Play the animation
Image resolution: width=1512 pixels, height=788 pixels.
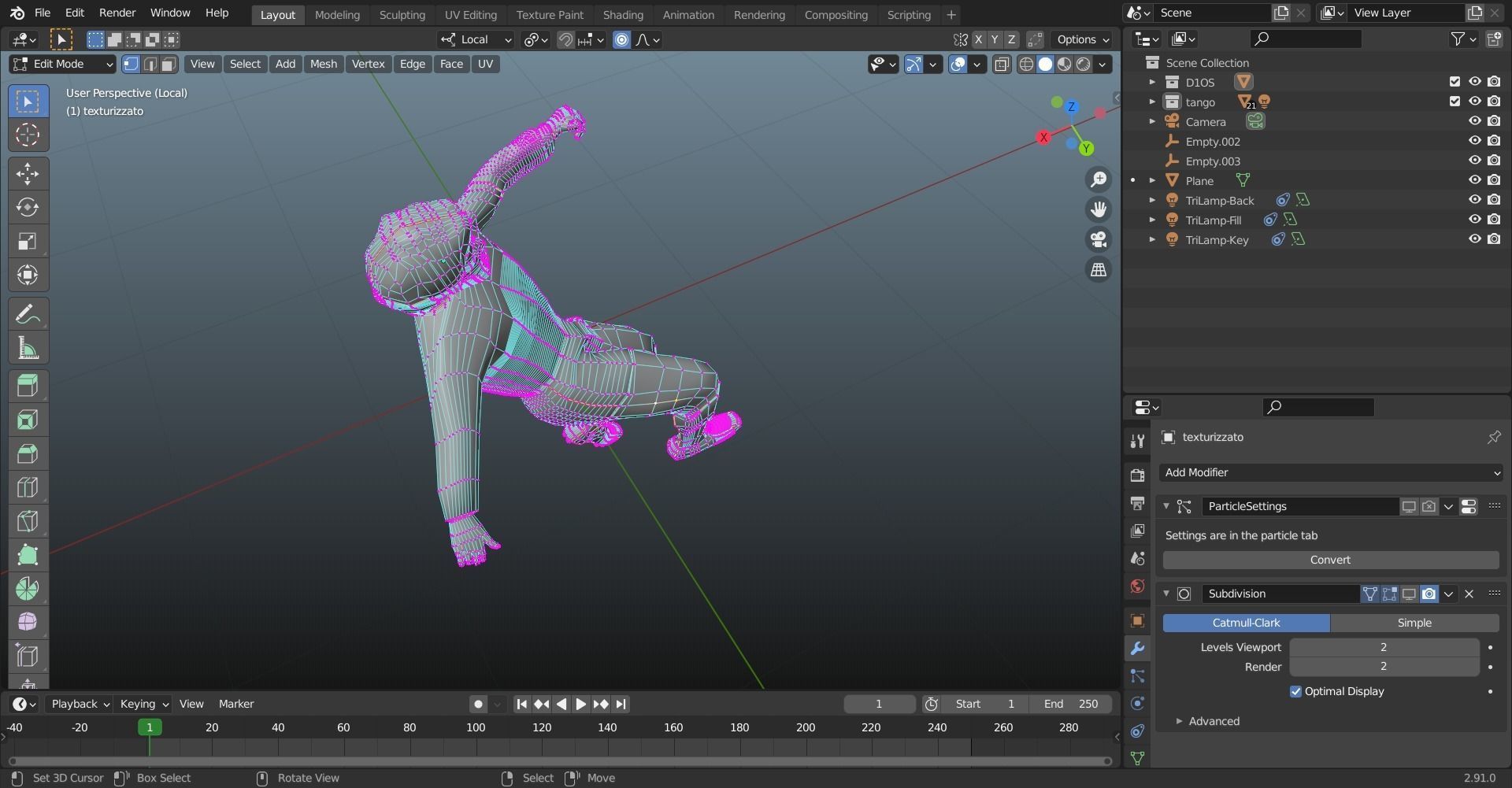coord(580,705)
